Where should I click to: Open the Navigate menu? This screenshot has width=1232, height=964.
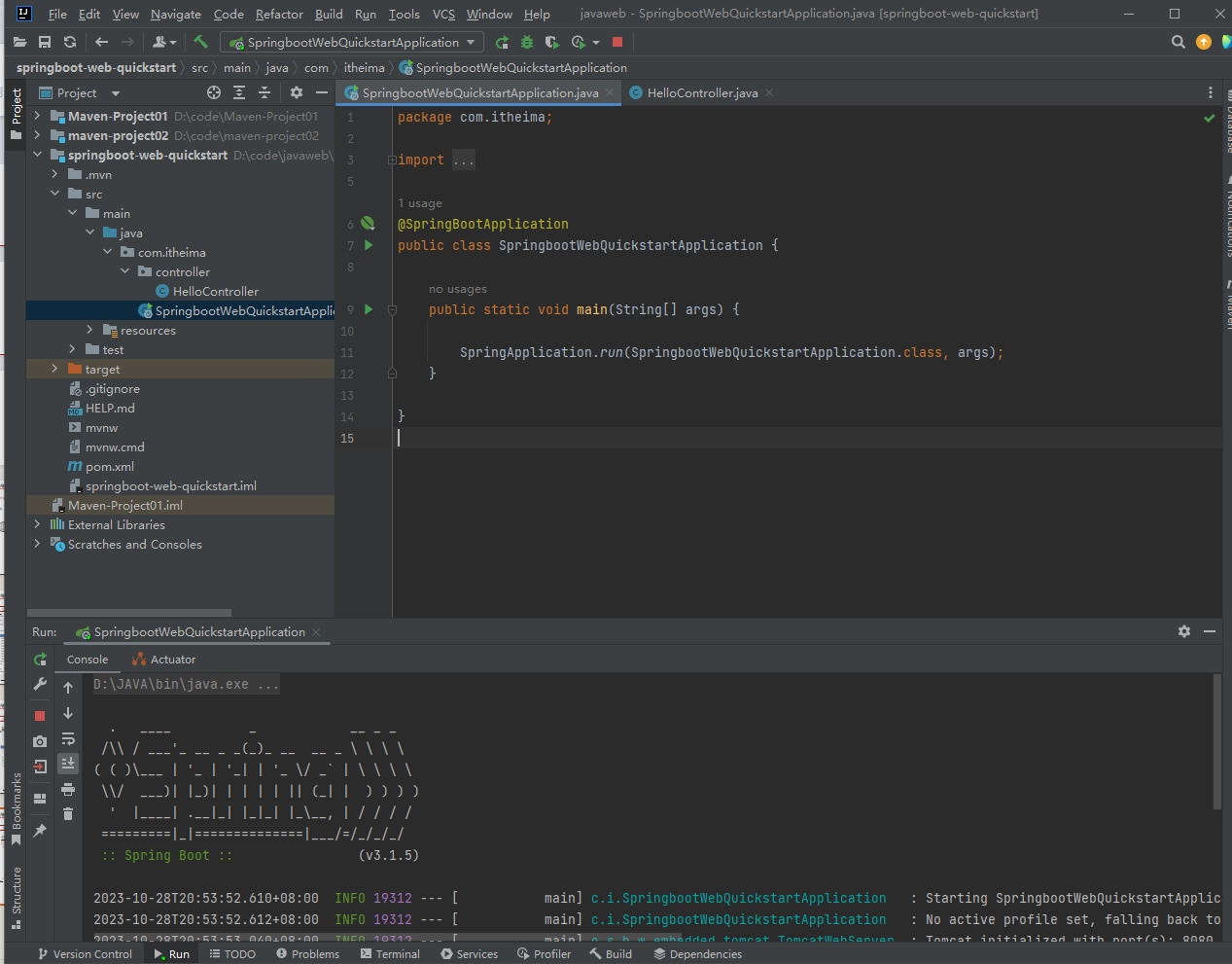tap(176, 14)
